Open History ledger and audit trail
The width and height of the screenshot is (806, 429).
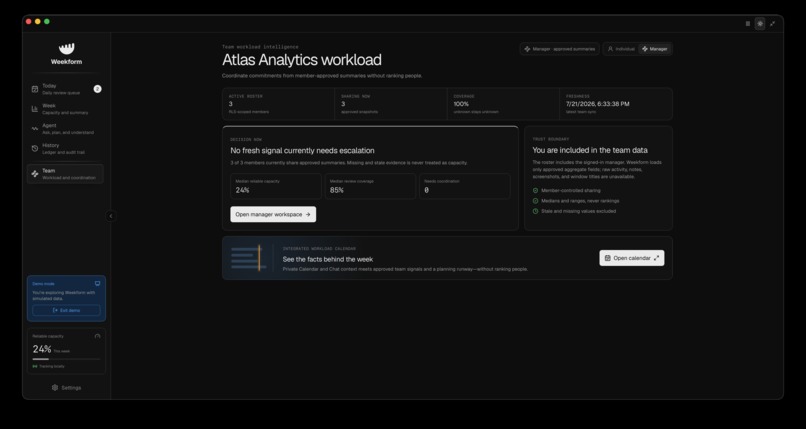65,148
